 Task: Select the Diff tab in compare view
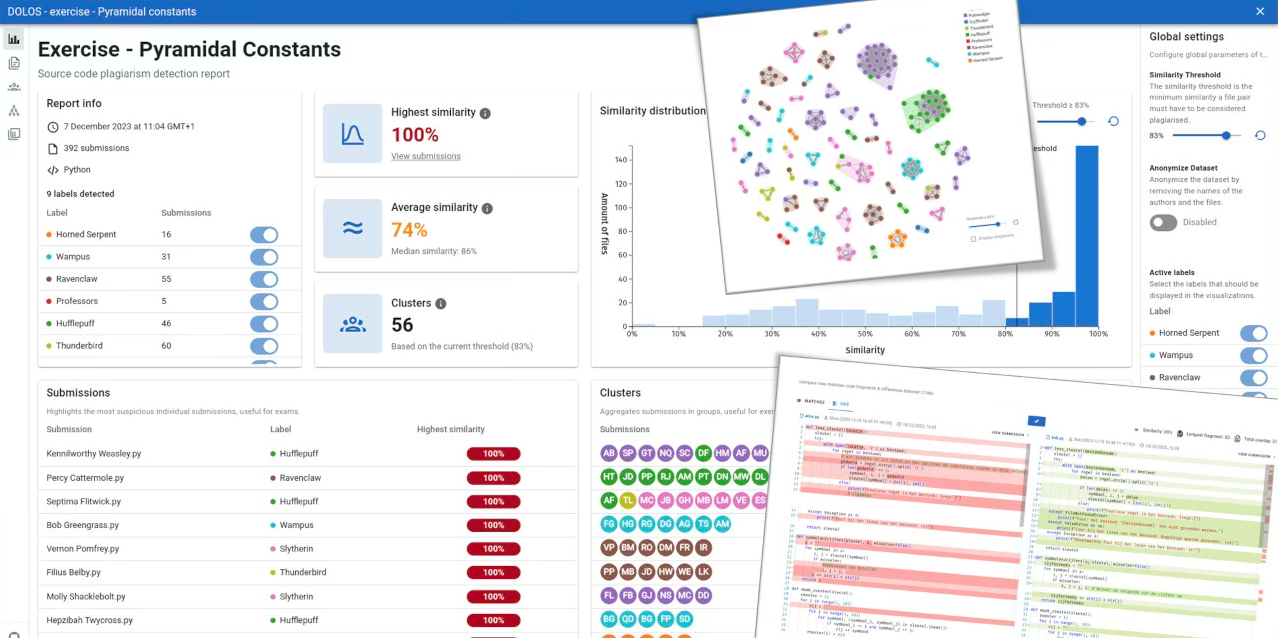842,403
